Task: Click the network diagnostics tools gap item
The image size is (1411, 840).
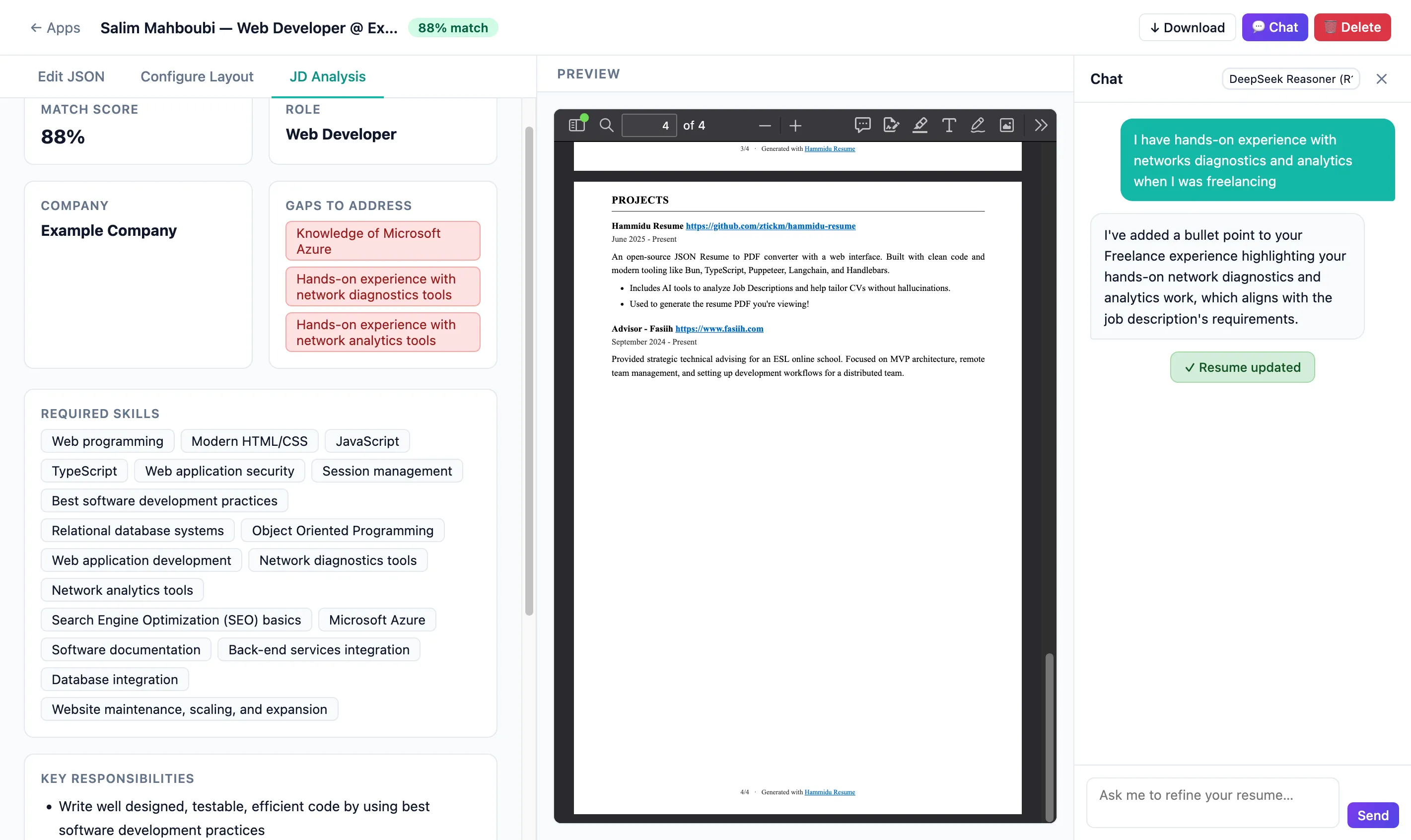Action: tap(383, 287)
